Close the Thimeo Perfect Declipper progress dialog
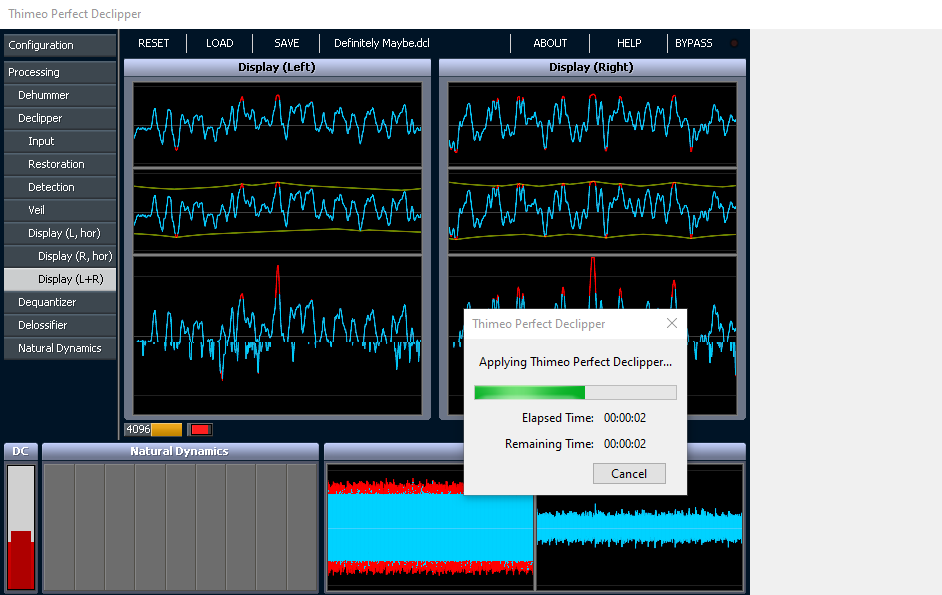This screenshot has width=942, height=595. (x=672, y=323)
